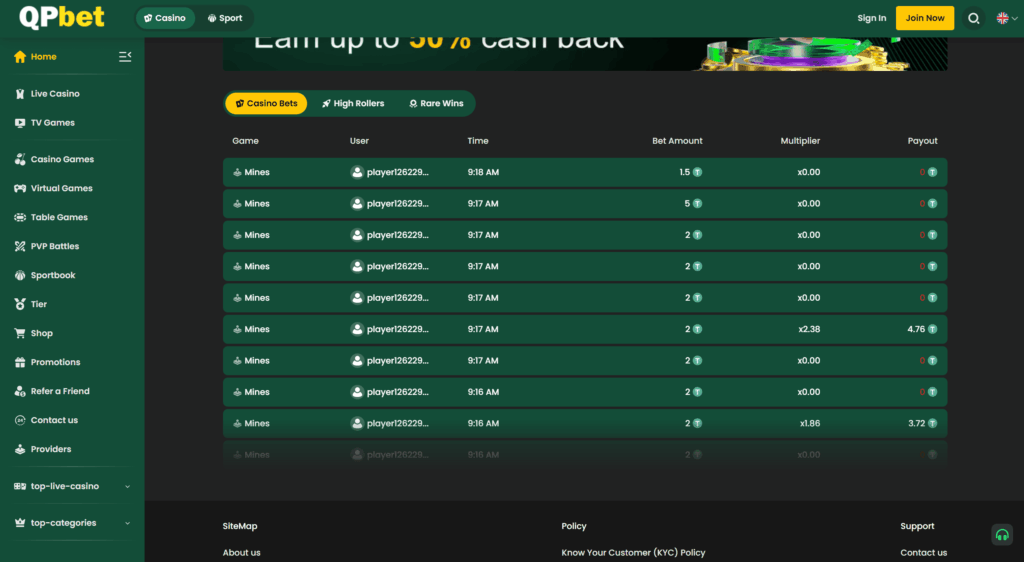Screen dimensions: 1024x562
Task: Click the PVP Battles swords icon
Action: point(20,246)
